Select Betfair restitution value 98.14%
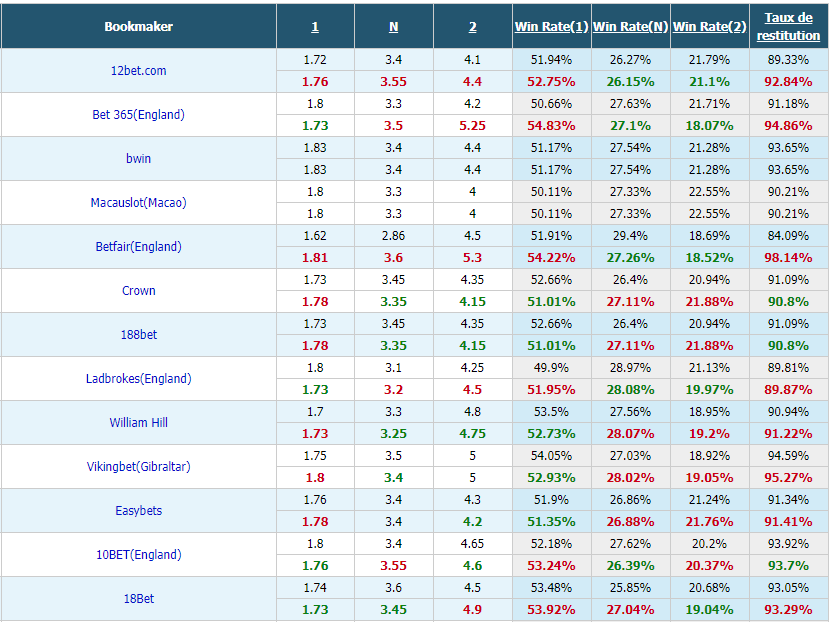Screen dimensions: 830x622 click(788, 257)
